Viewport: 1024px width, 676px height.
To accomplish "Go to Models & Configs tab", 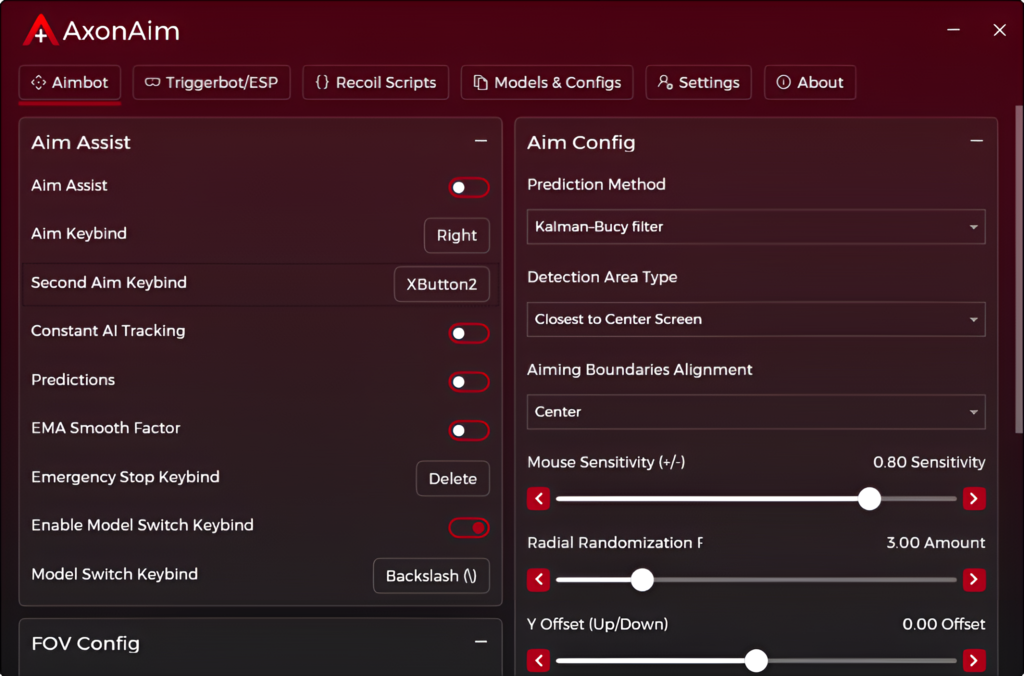I will pyautogui.click(x=547, y=82).
